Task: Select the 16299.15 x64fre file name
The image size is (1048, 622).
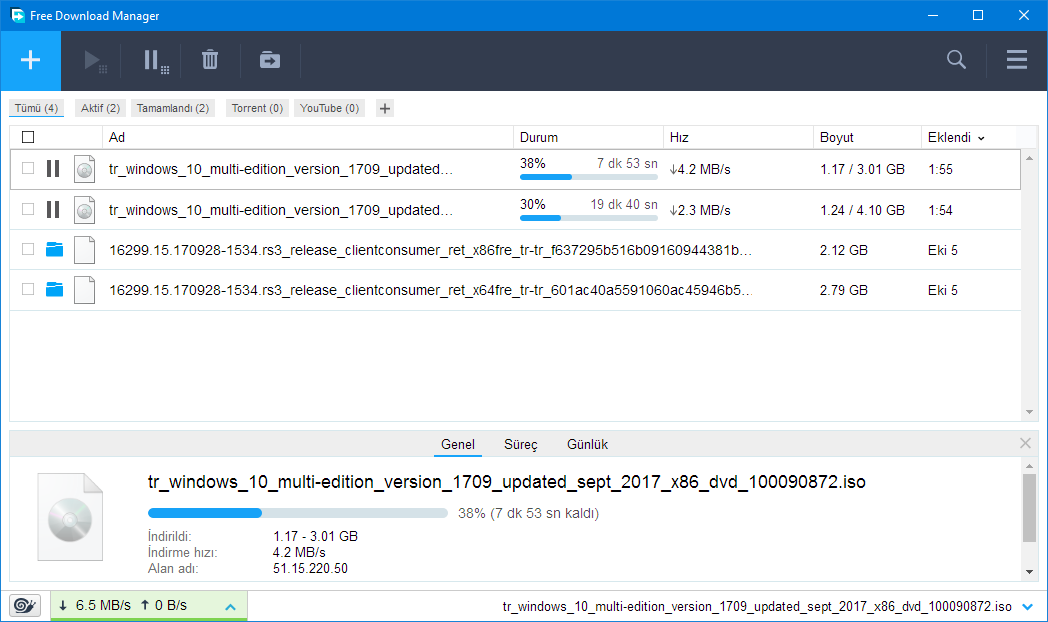Action: coord(430,290)
